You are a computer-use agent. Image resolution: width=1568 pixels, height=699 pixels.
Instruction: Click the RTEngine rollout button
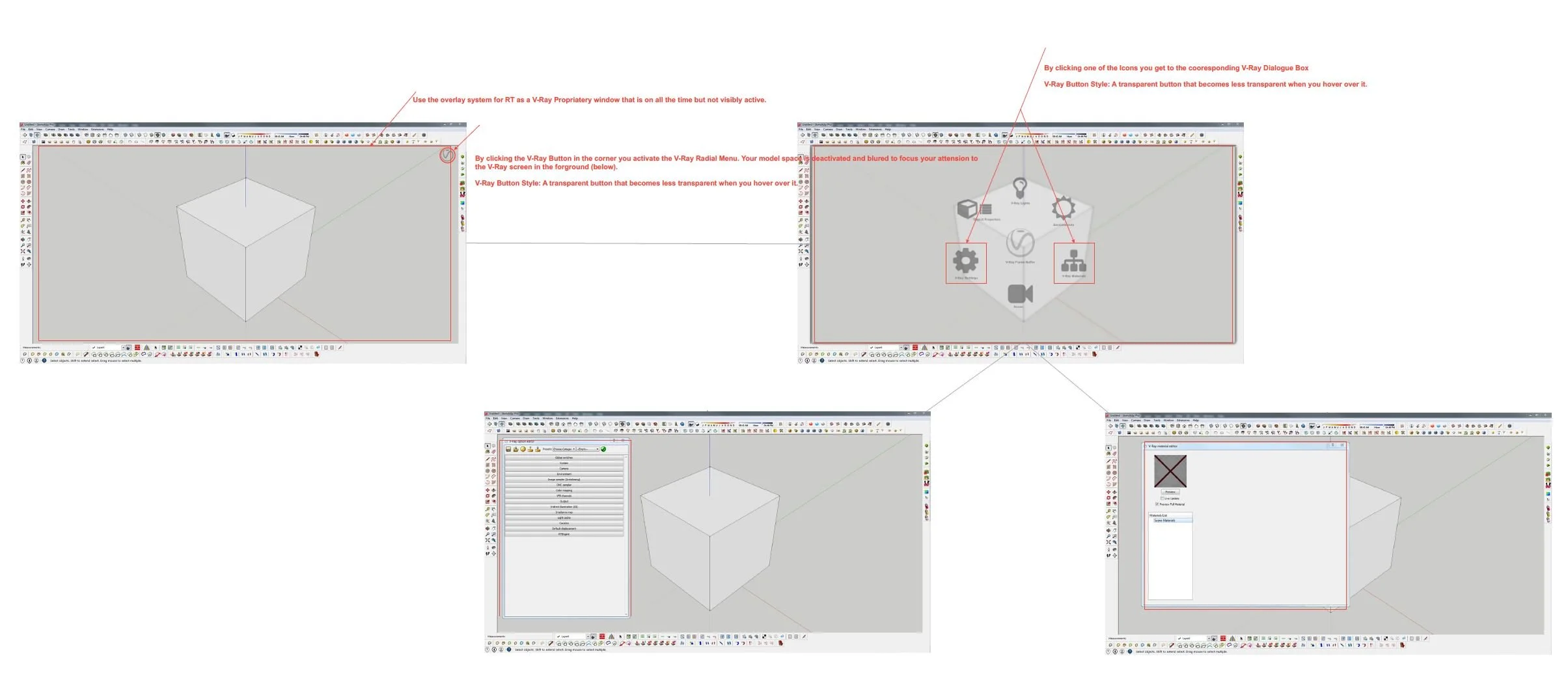[x=564, y=534]
